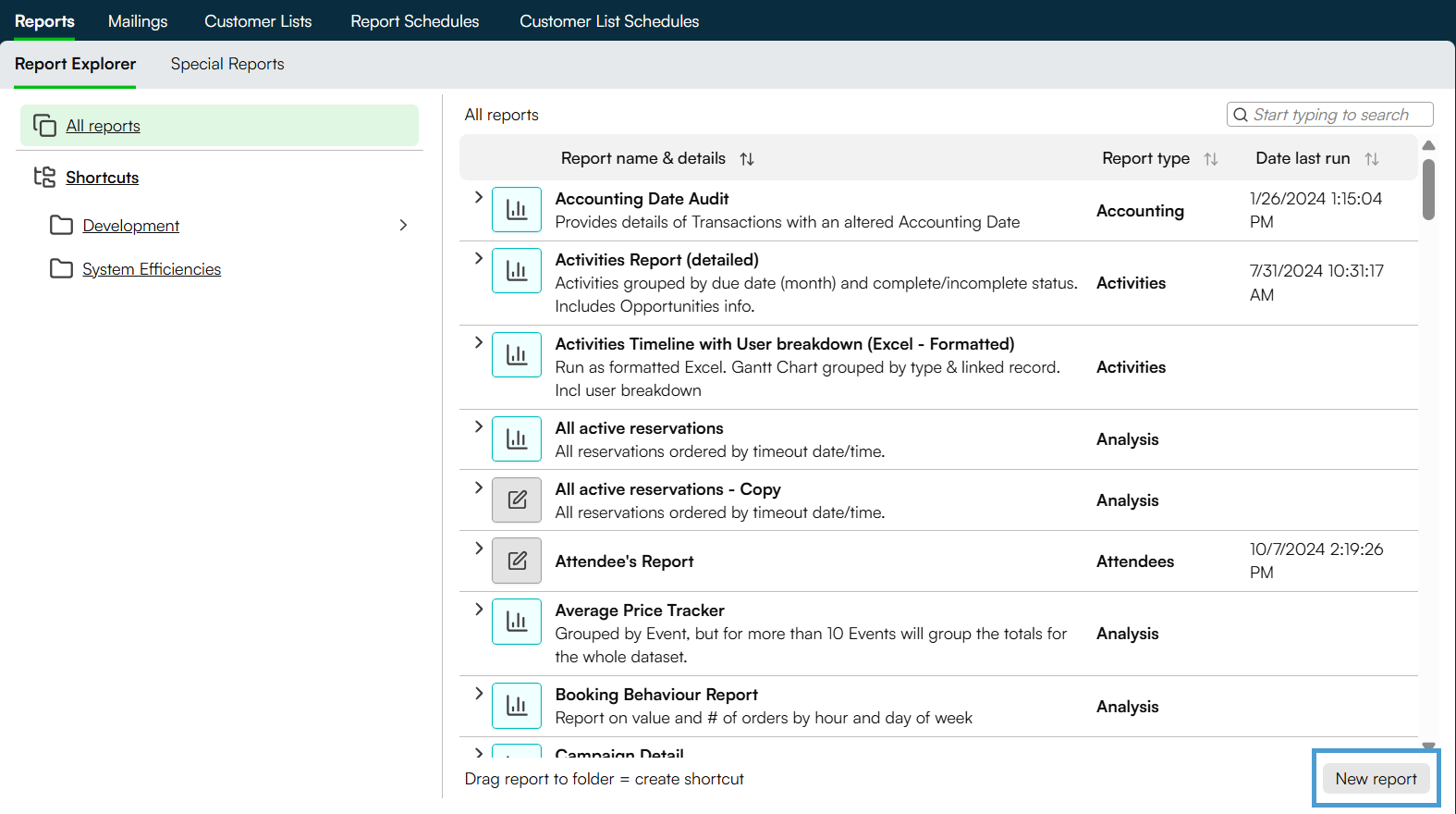Open the Shortcuts link
Screen dimensions: 1456x814
[x=102, y=178]
